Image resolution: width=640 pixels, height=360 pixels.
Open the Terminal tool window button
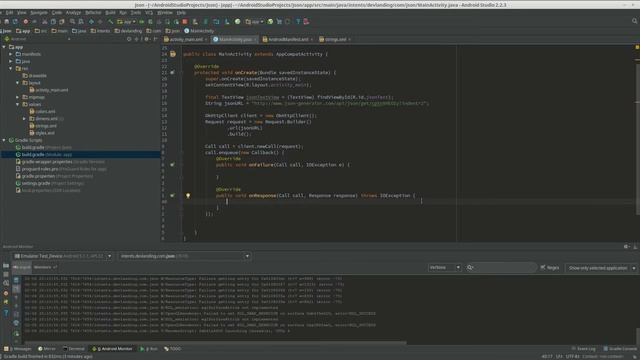point(73,349)
